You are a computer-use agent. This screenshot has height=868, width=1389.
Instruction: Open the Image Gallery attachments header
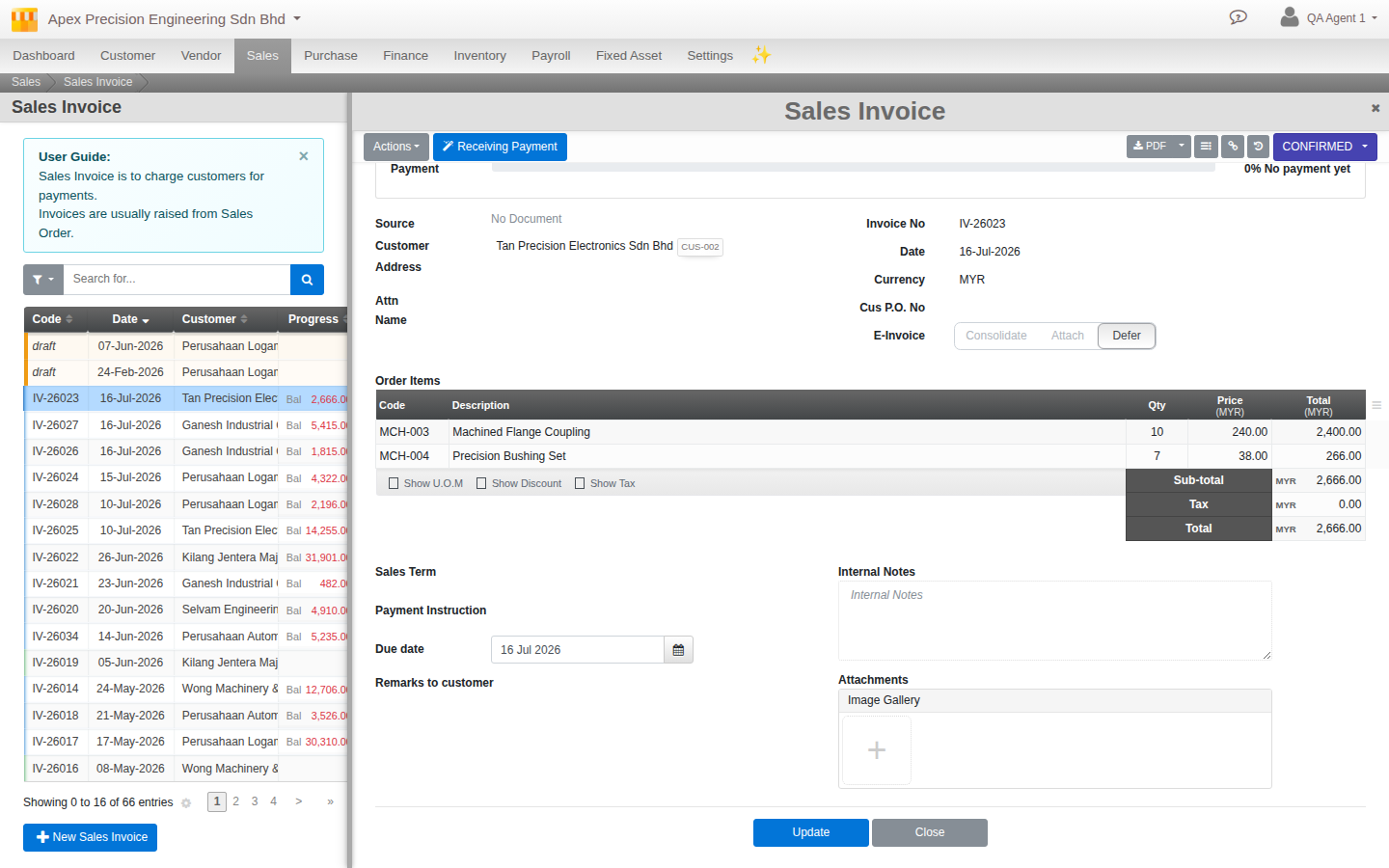[x=1055, y=701]
